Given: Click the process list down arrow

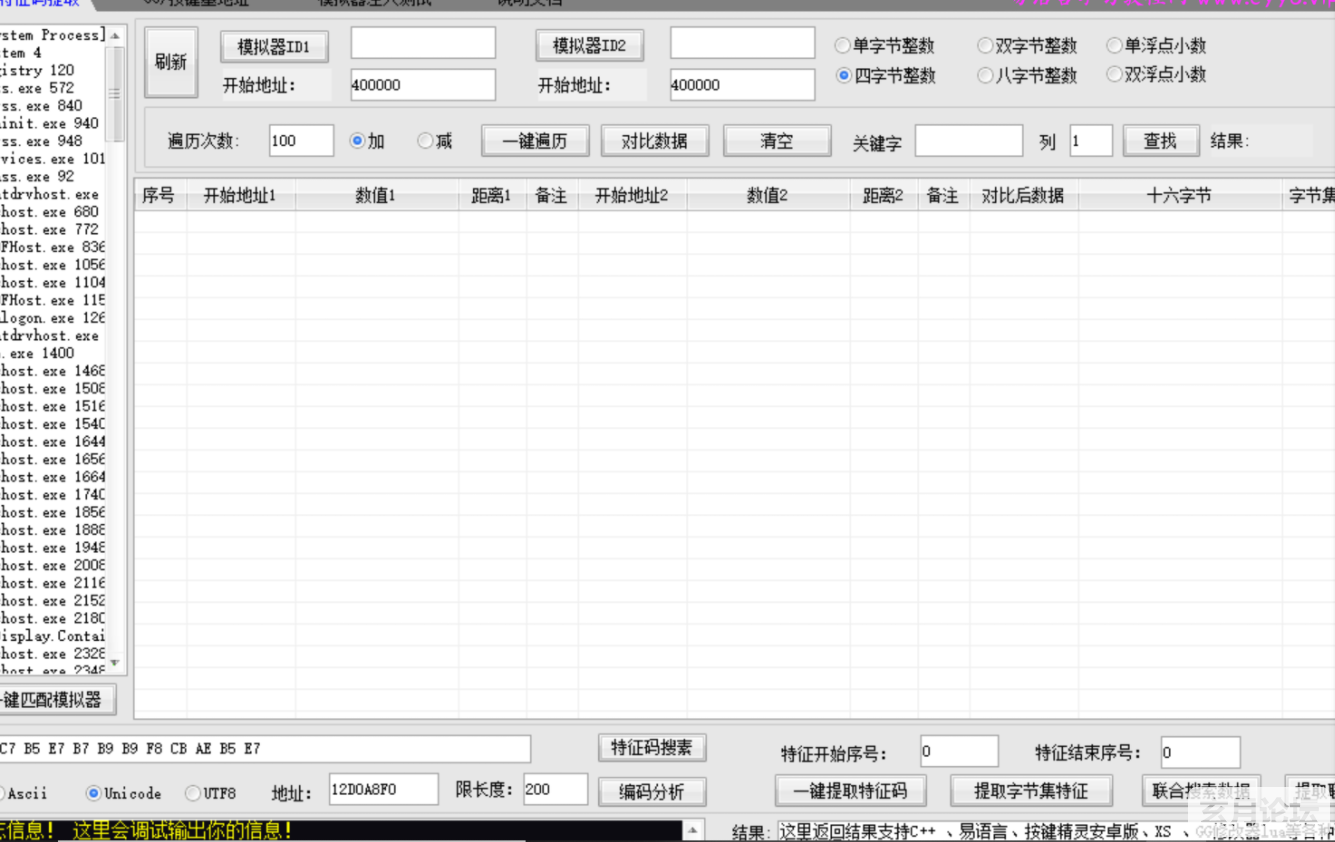Looking at the screenshot, I should [x=115, y=662].
